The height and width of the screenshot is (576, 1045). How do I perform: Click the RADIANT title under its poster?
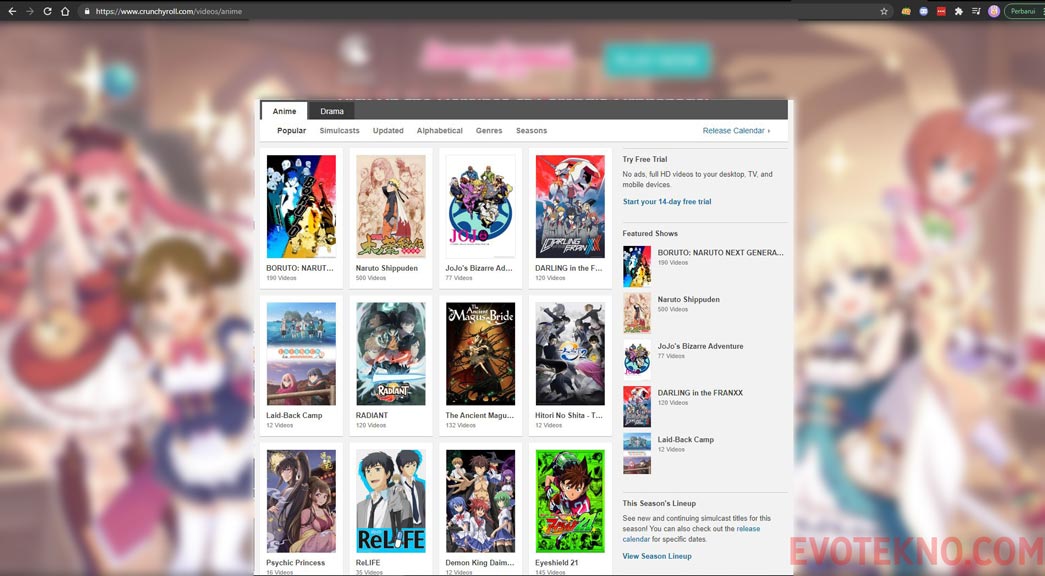372,415
